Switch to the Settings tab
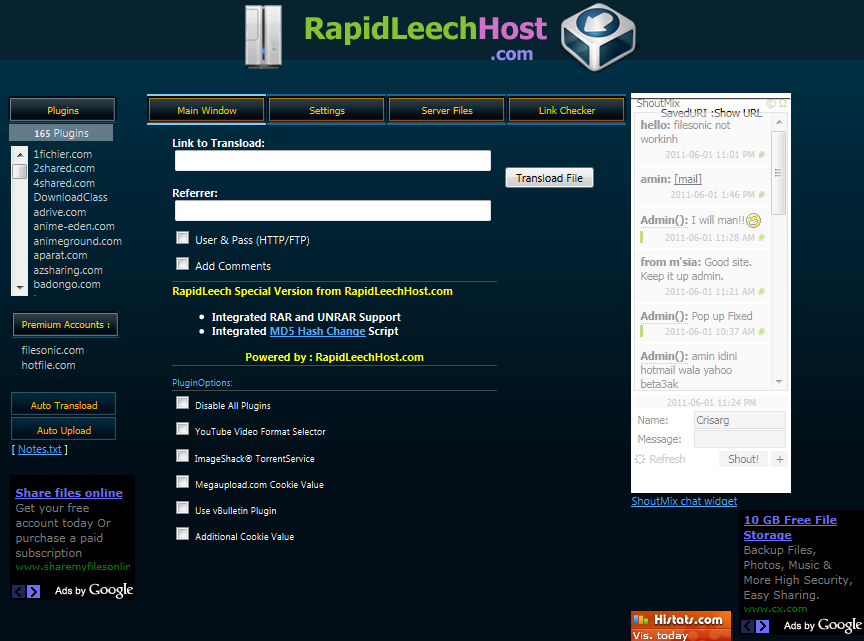This screenshot has height=641, width=864. 326,111
